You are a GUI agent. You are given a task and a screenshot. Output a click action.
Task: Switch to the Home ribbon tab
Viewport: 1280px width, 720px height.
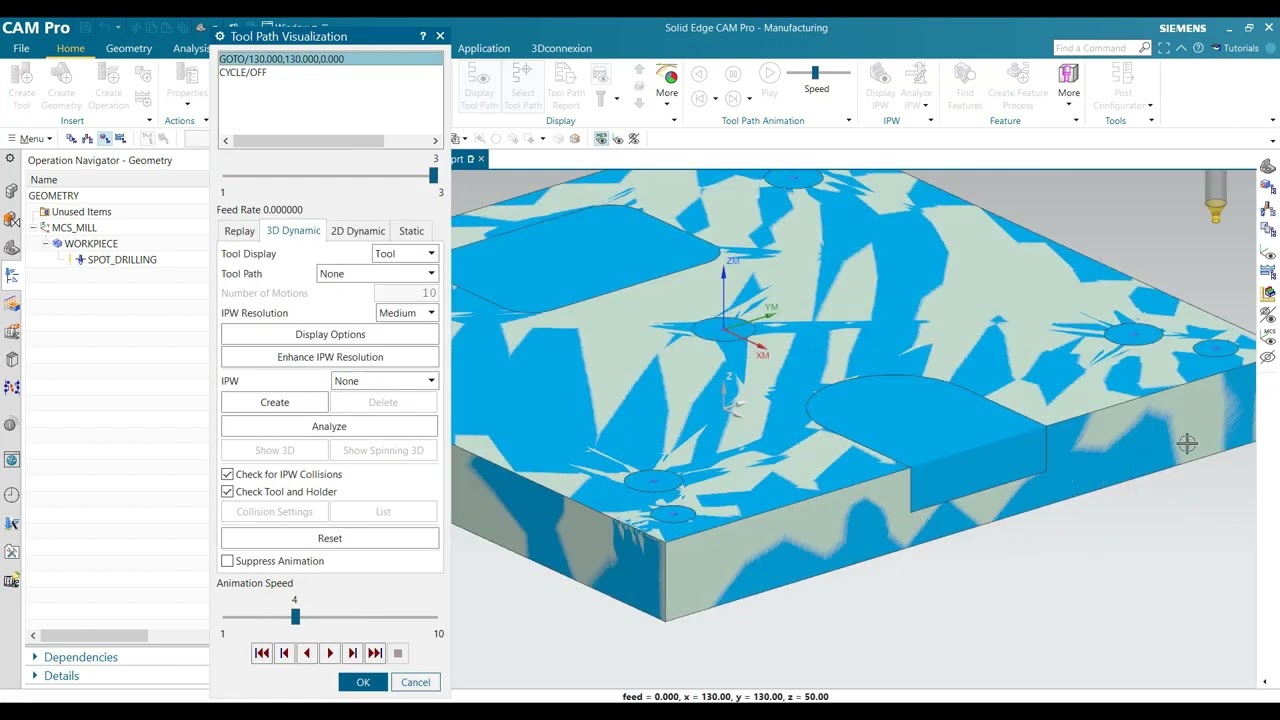click(71, 48)
